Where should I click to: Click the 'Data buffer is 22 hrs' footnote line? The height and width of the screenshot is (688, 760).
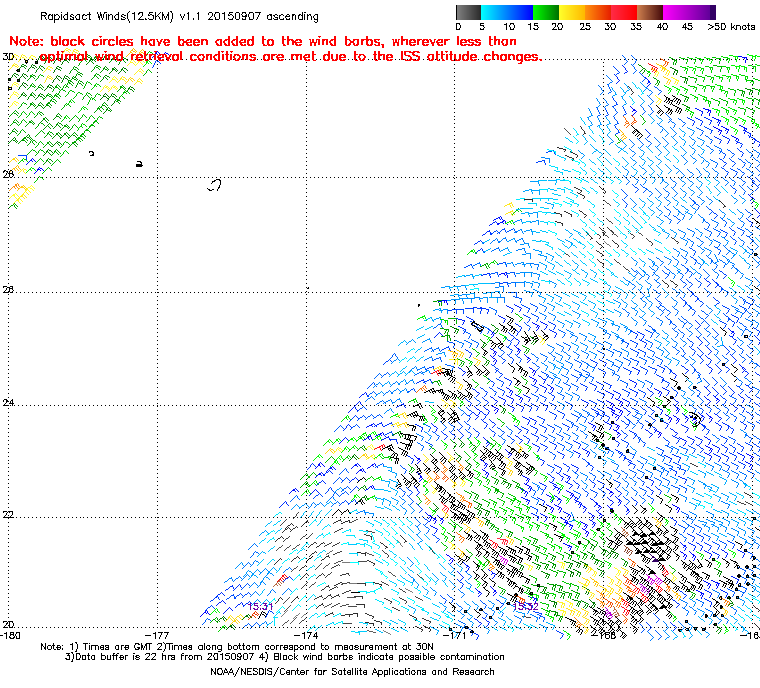pyautogui.click(x=285, y=657)
